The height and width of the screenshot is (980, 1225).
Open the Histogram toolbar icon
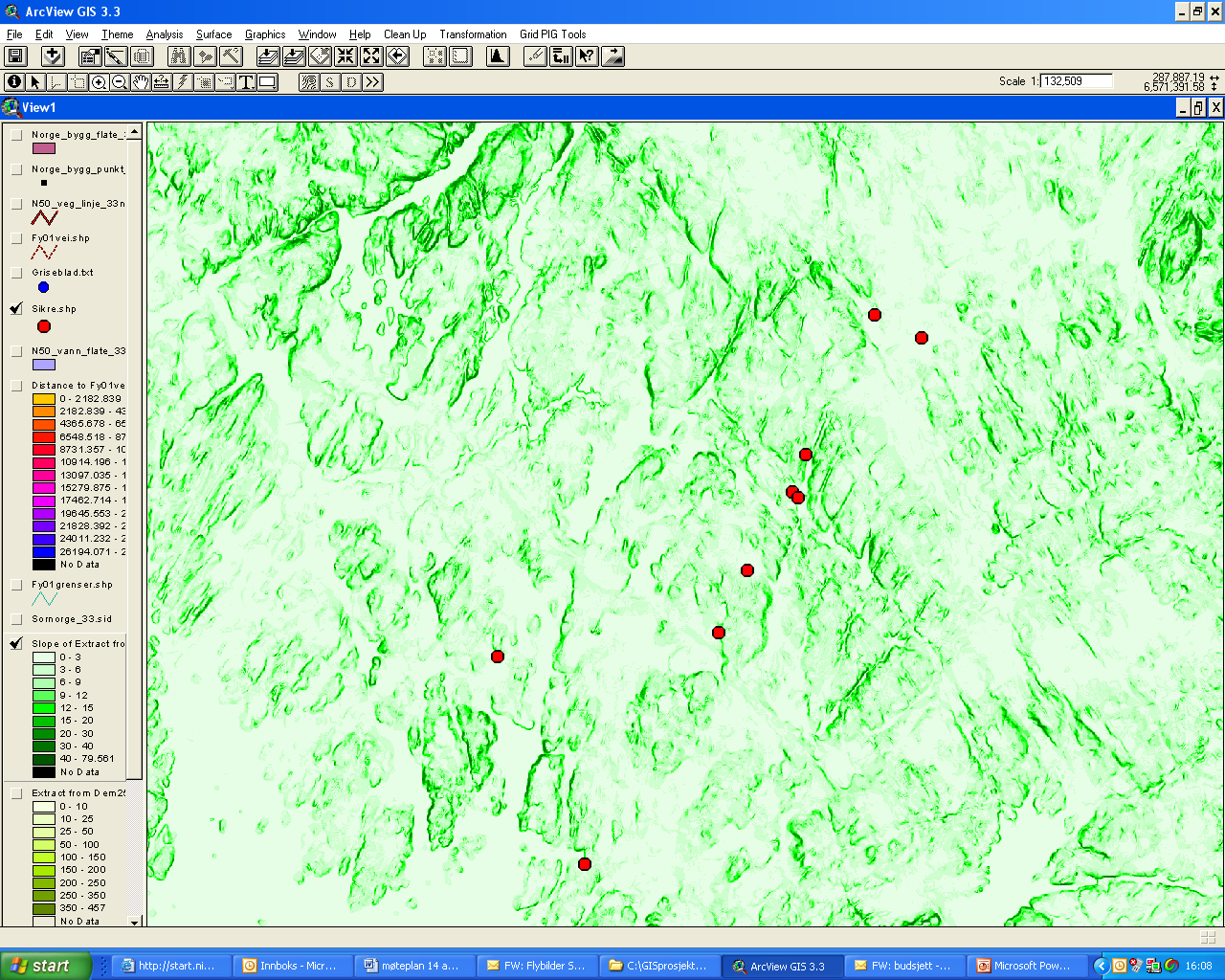click(x=498, y=56)
